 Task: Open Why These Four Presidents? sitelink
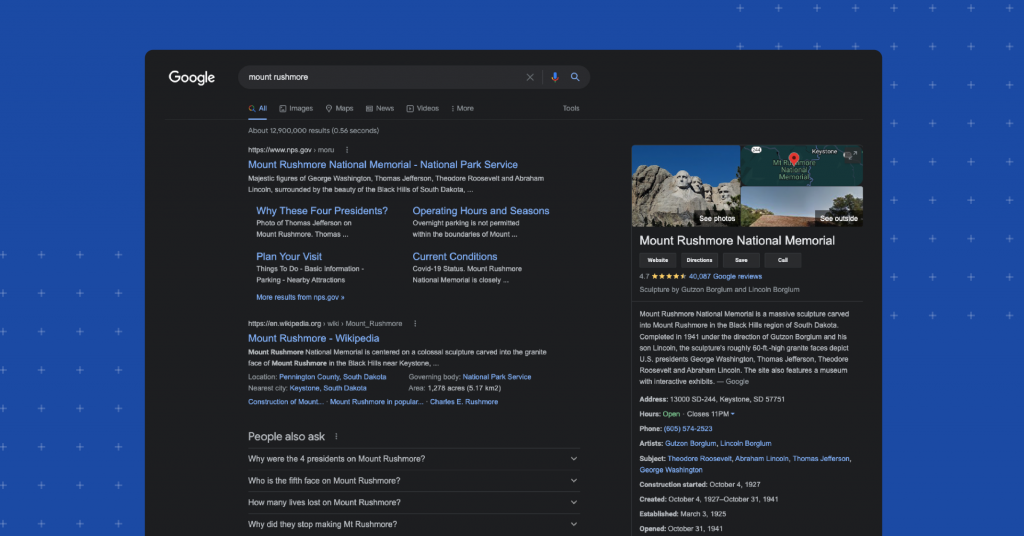click(322, 211)
